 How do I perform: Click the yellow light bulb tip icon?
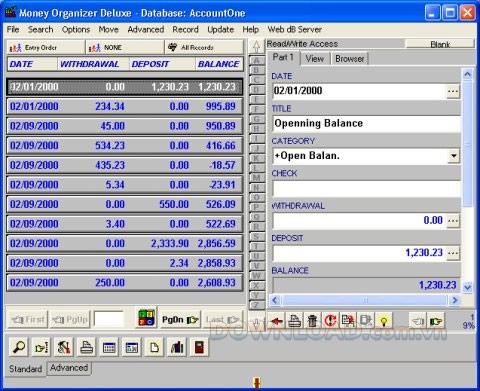[x=384, y=321]
